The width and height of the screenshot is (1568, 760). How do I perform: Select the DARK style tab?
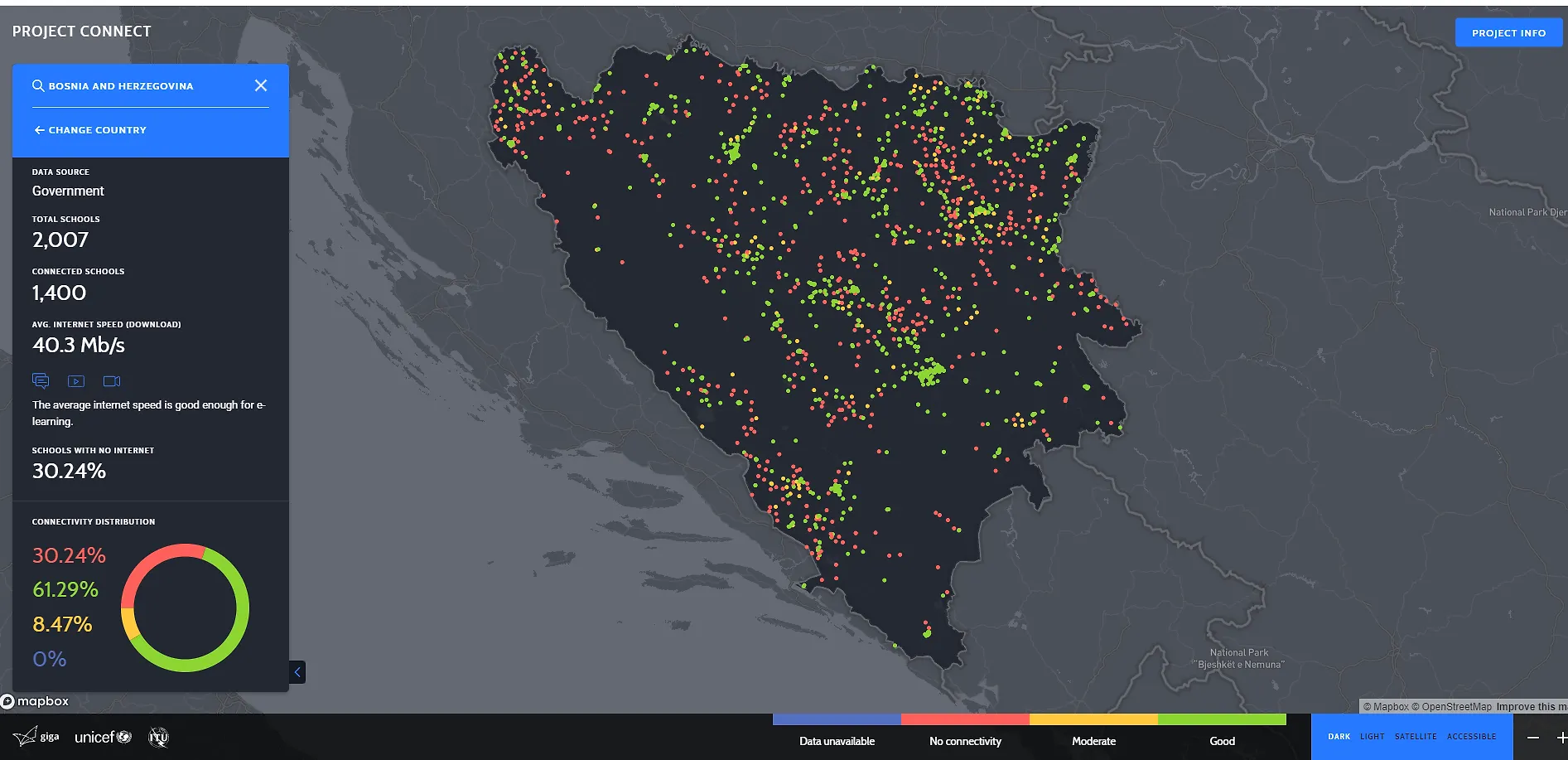tap(1339, 736)
